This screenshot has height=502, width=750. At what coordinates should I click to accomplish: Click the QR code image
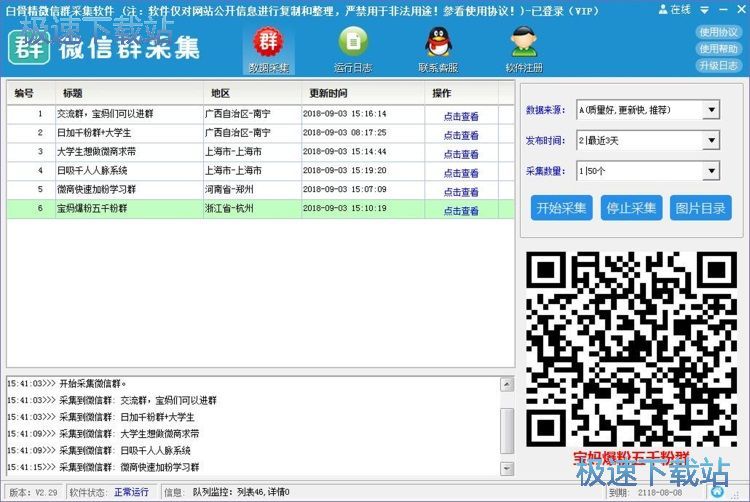point(631,349)
